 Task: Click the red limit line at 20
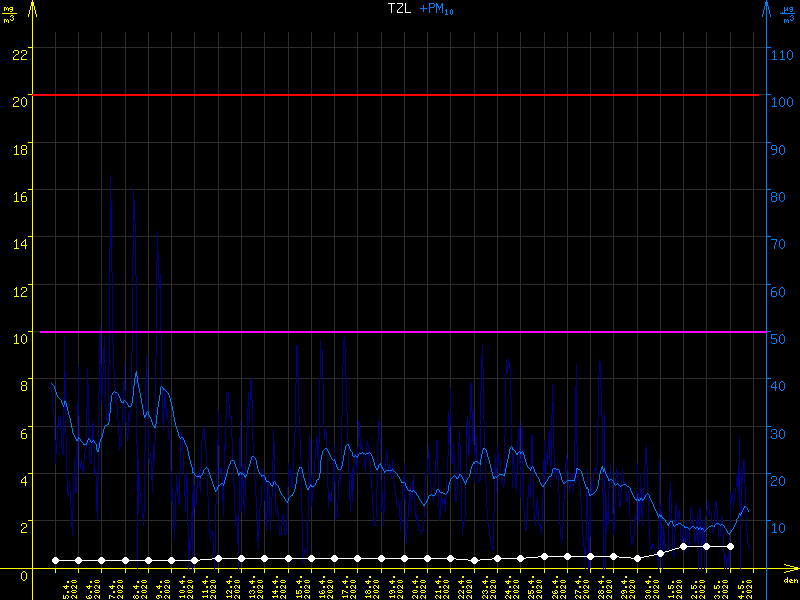(400, 95)
